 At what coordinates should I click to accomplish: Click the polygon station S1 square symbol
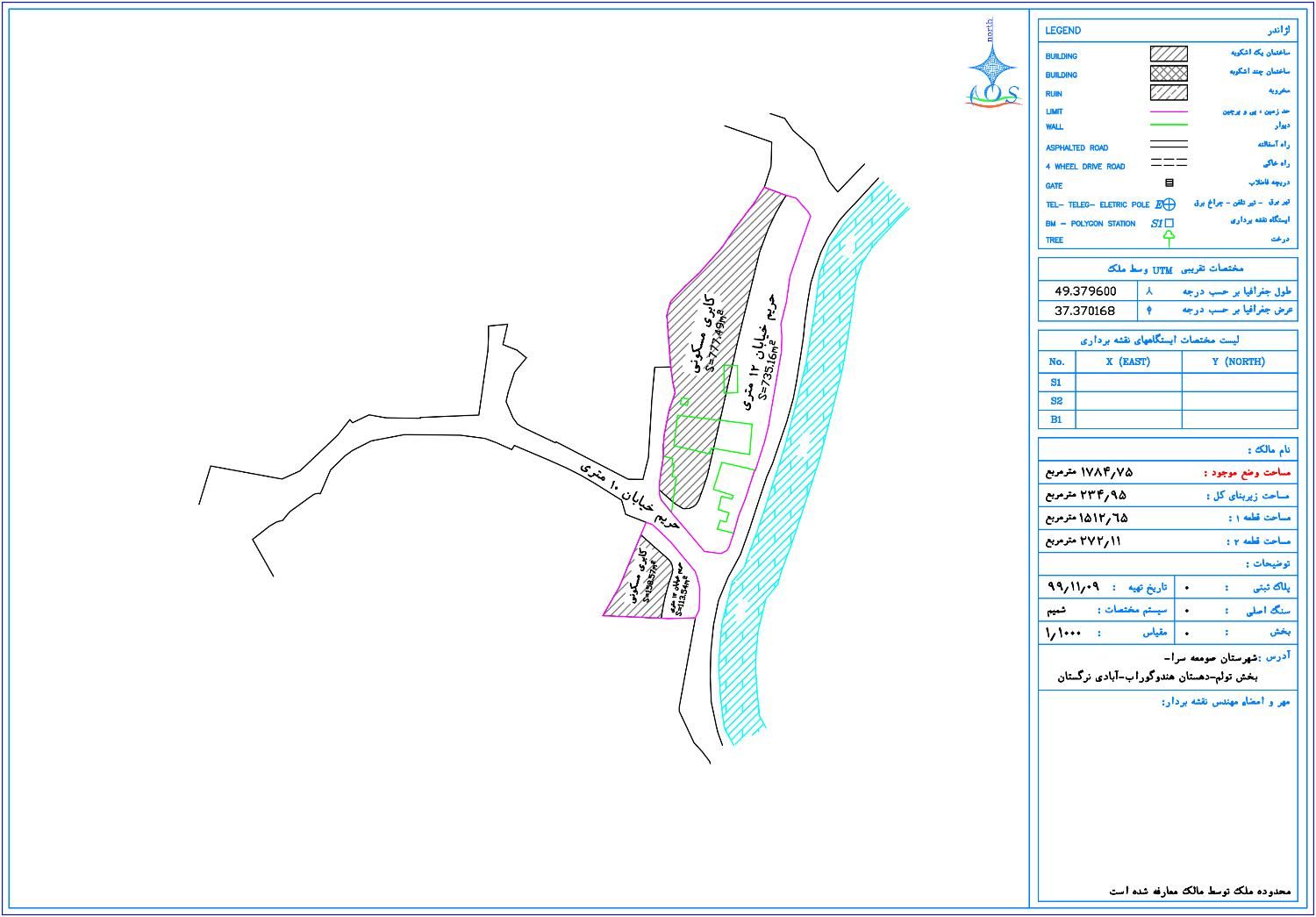tap(1169, 224)
